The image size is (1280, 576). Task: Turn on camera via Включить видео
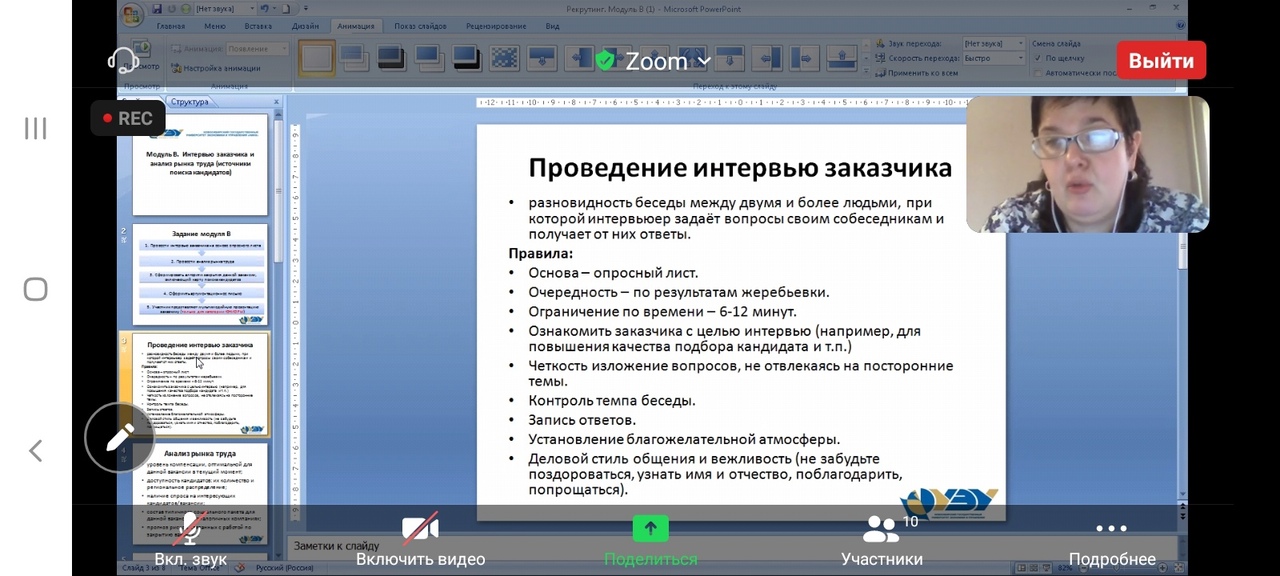pos(420,540)
